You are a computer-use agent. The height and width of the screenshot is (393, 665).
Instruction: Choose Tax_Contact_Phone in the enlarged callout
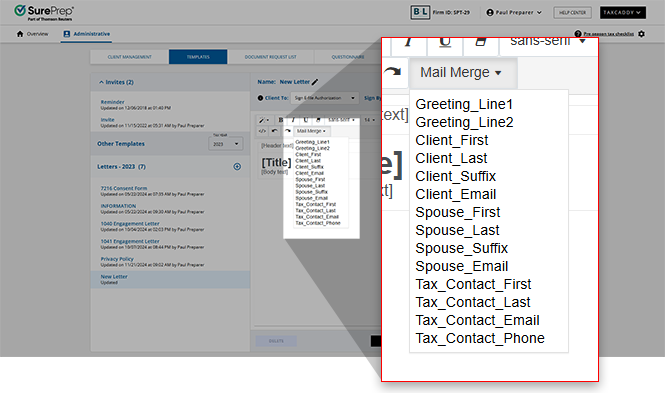pyautogui.click(x=480, y=339)
